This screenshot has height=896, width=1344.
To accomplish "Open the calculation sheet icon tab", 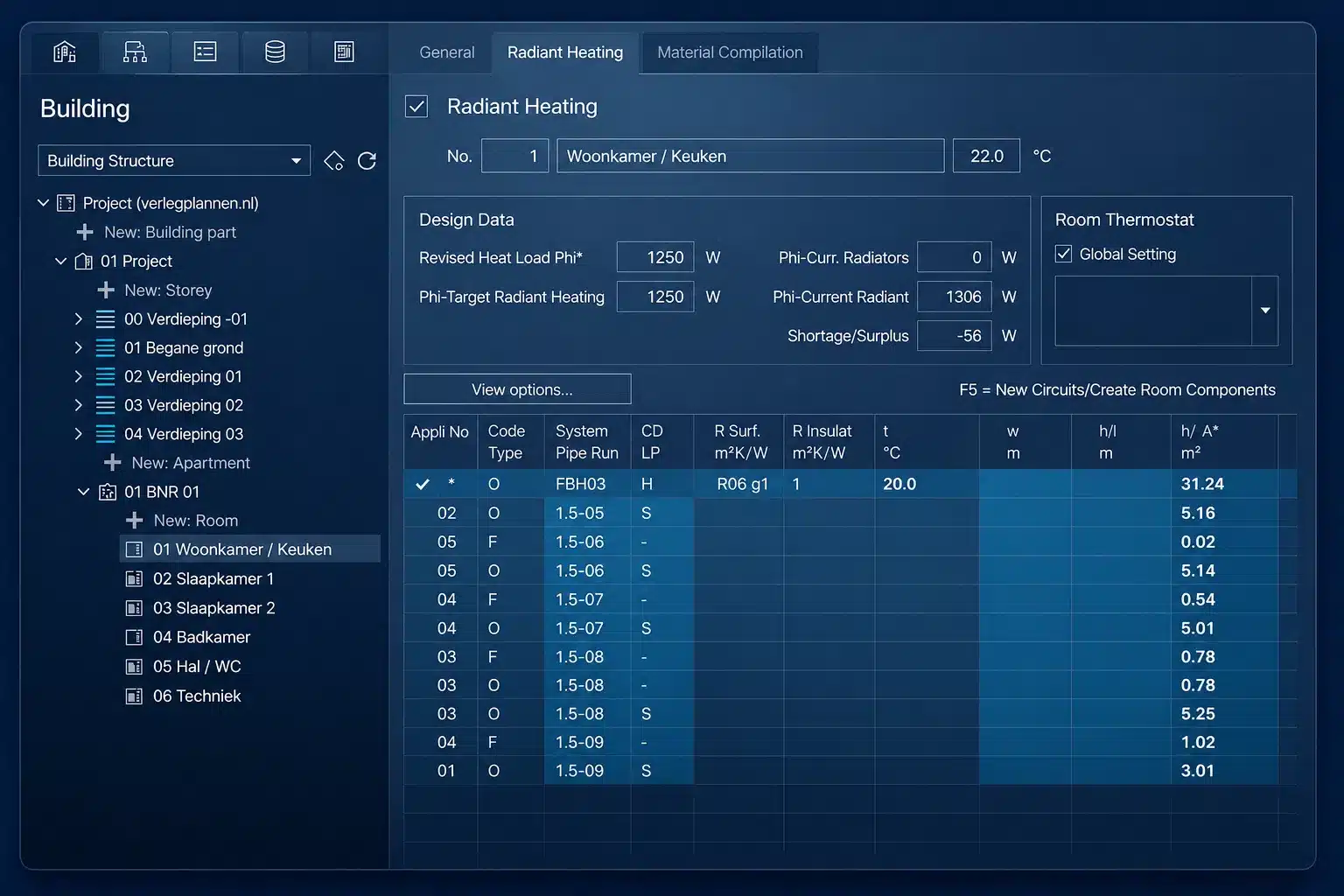I will [345, 52].
